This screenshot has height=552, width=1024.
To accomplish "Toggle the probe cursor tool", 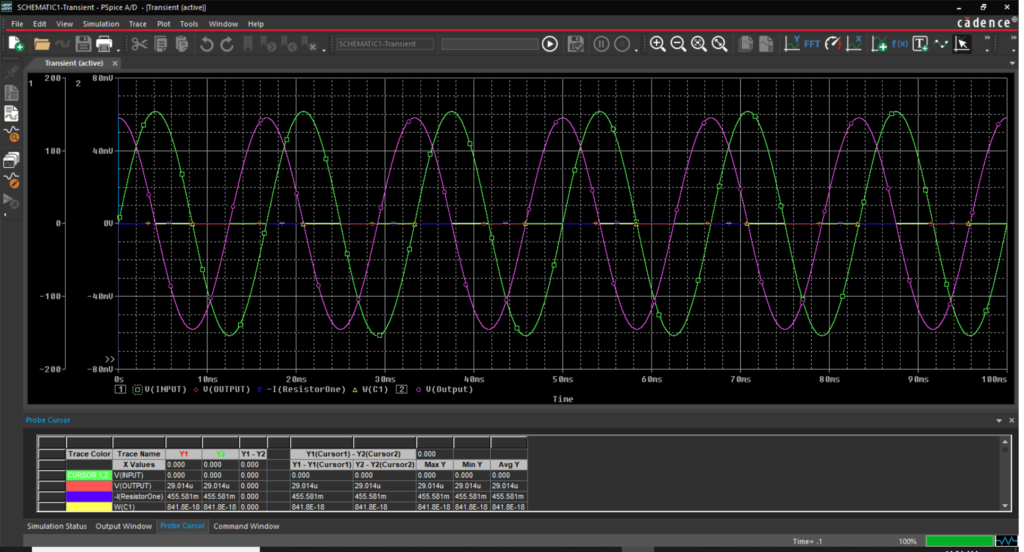I will point(962,44).
